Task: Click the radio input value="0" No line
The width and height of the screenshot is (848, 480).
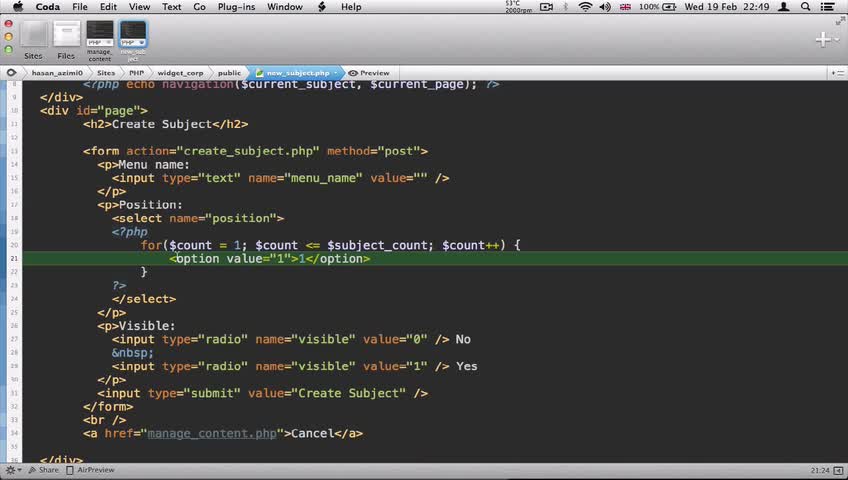Action: [292, 339]
